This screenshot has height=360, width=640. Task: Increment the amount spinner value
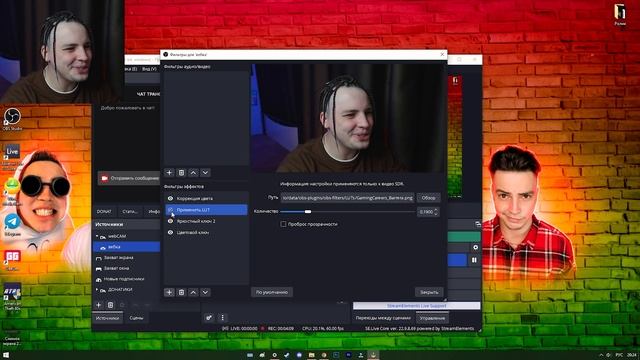436,210
